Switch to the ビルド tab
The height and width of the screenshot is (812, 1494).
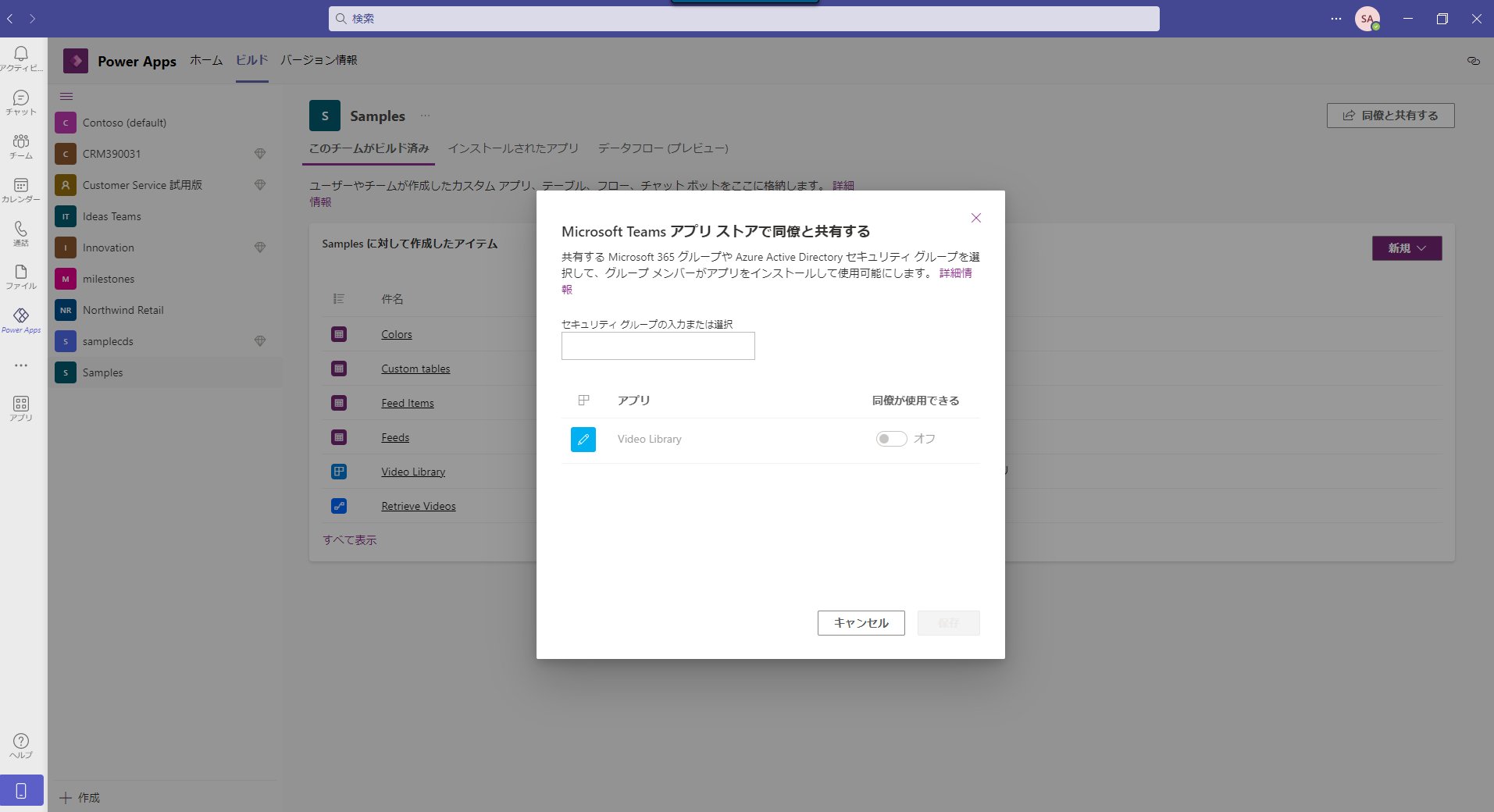click(x=252, y=60)
